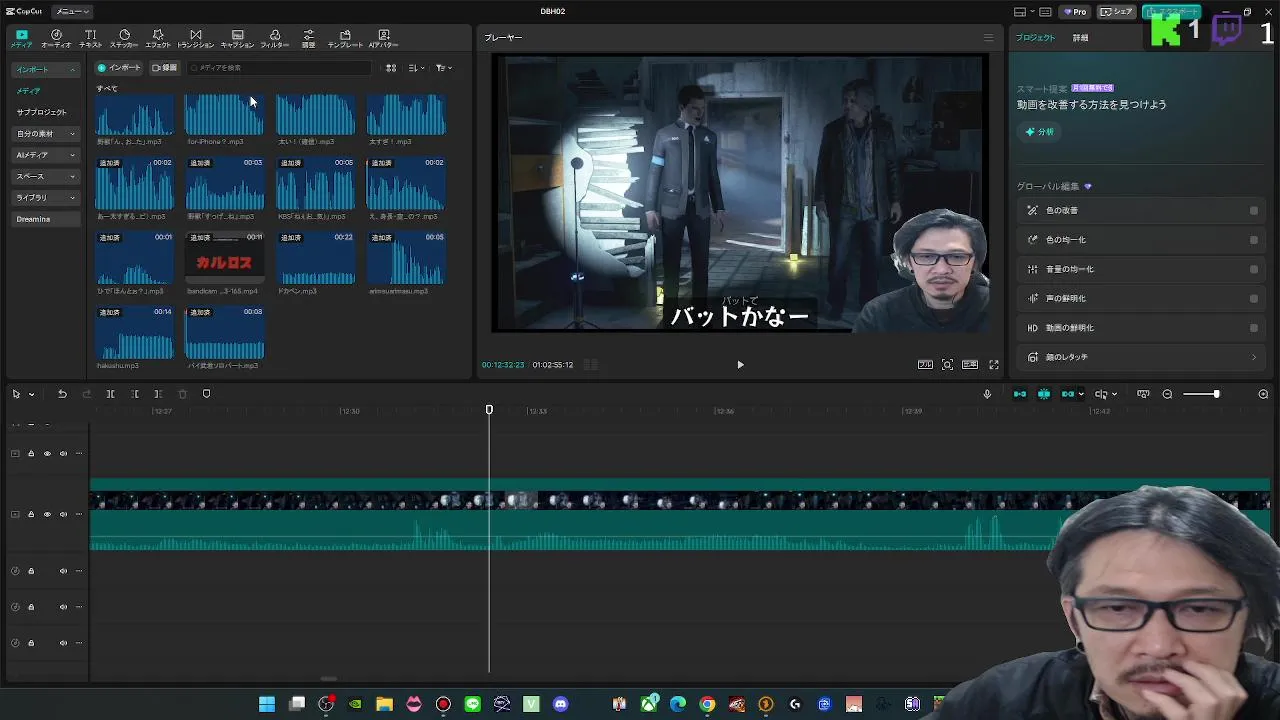Collapse the インポート sidebar section
Image resolution: width=1280 pixels, height=720 pixels.
45,69
